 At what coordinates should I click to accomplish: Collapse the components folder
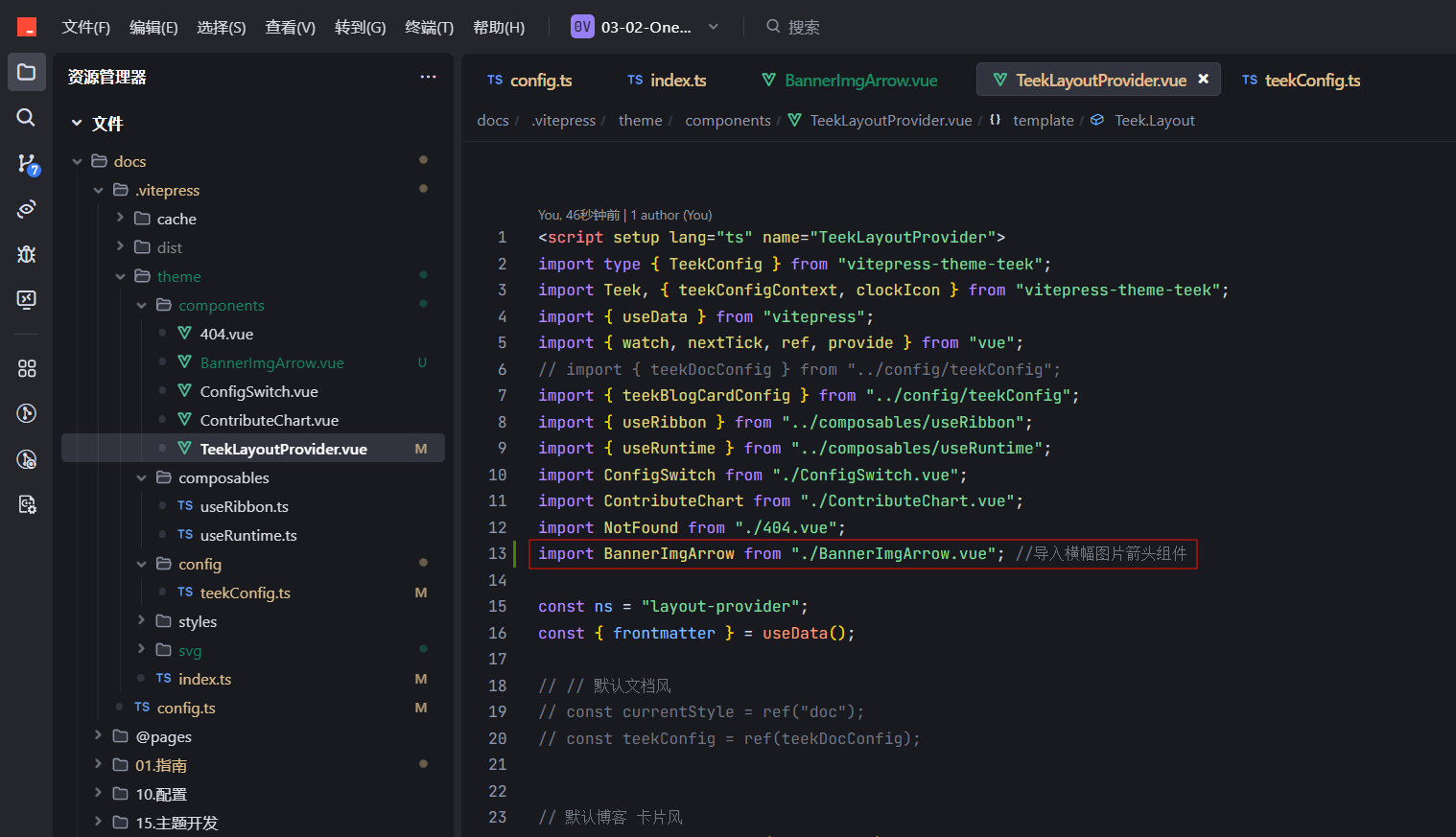point(141,305)
